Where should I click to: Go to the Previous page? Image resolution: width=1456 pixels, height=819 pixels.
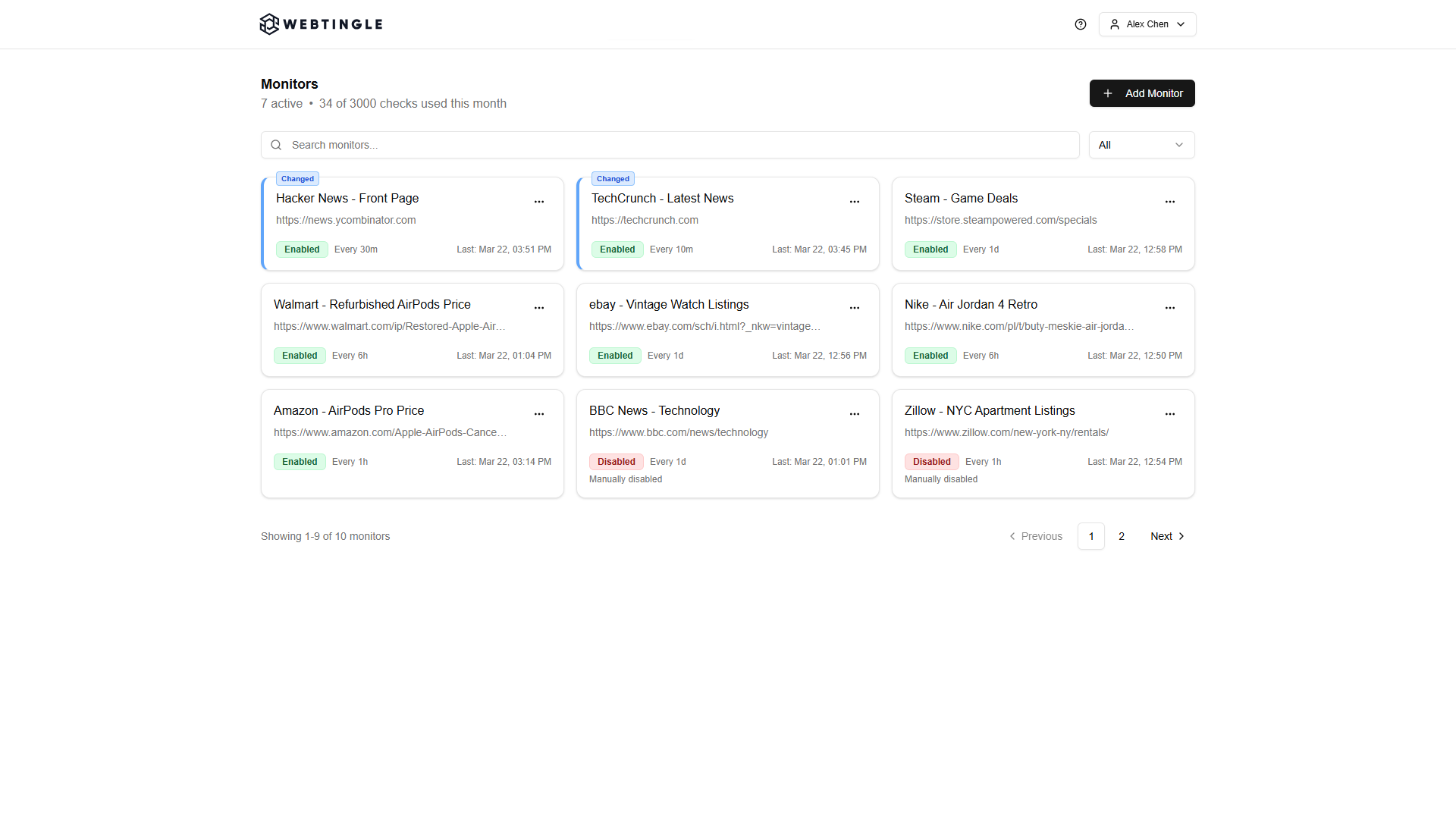coord(1035,536)
